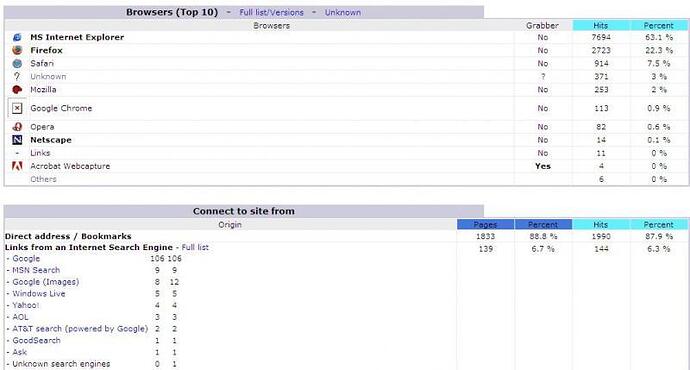
Task: Click the AT&T search (powered by Google) link
Action: coord(80,329)
